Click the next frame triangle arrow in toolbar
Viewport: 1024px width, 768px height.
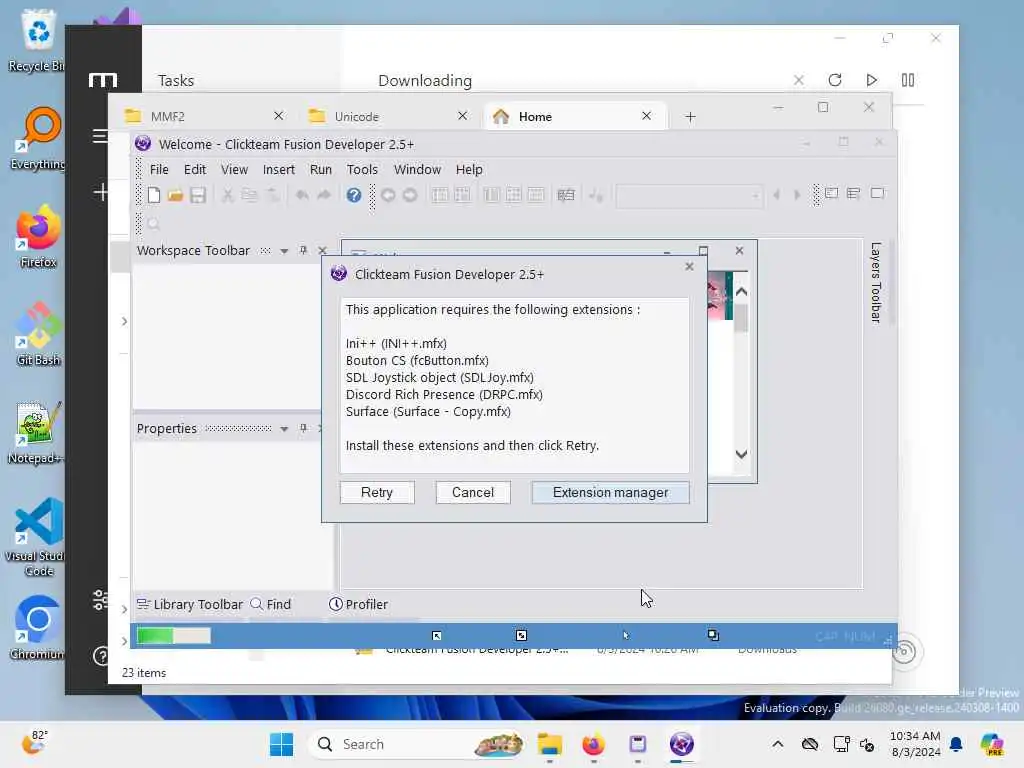[x=797, y=195]
